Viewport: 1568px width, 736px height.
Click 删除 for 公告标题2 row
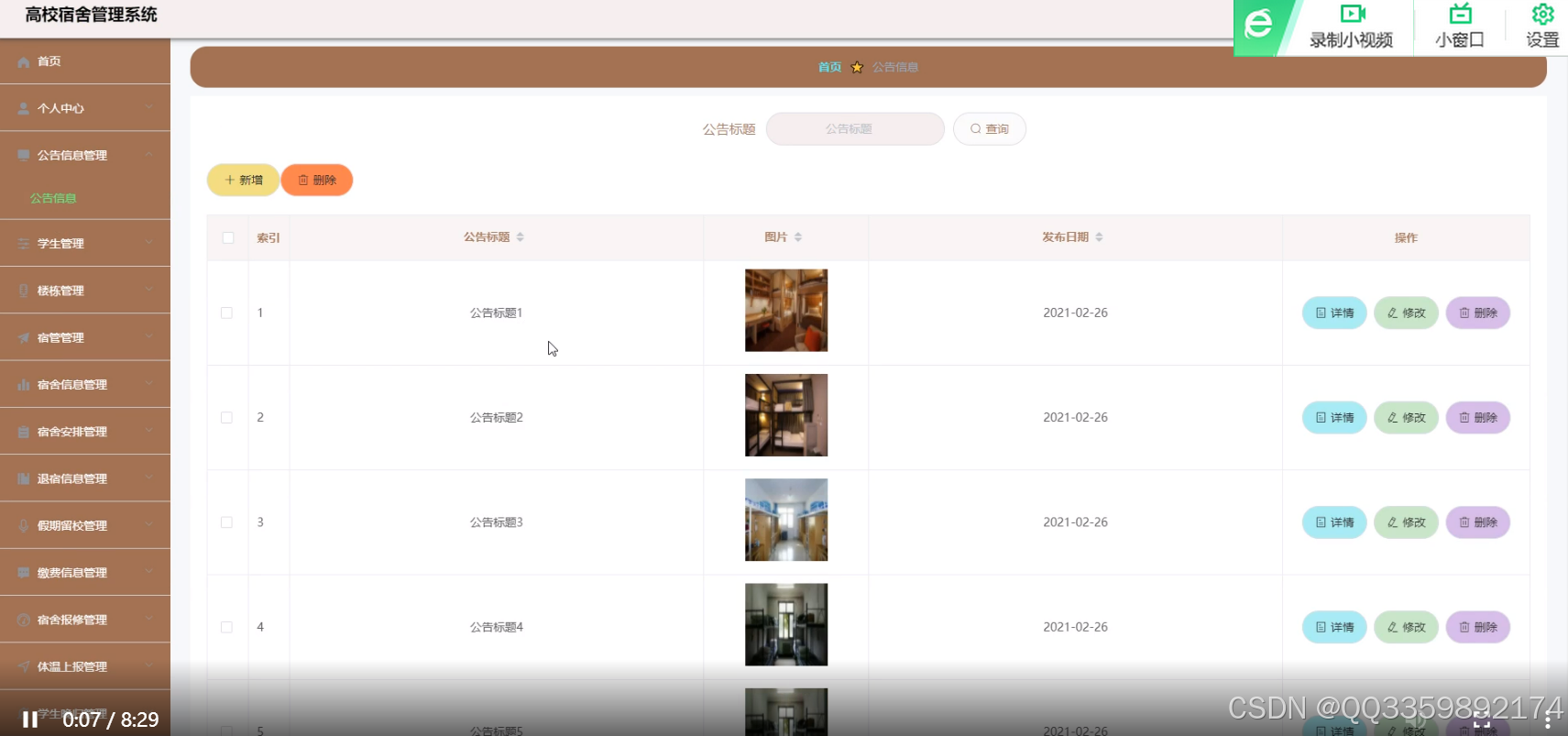(x=1477, y=417)
